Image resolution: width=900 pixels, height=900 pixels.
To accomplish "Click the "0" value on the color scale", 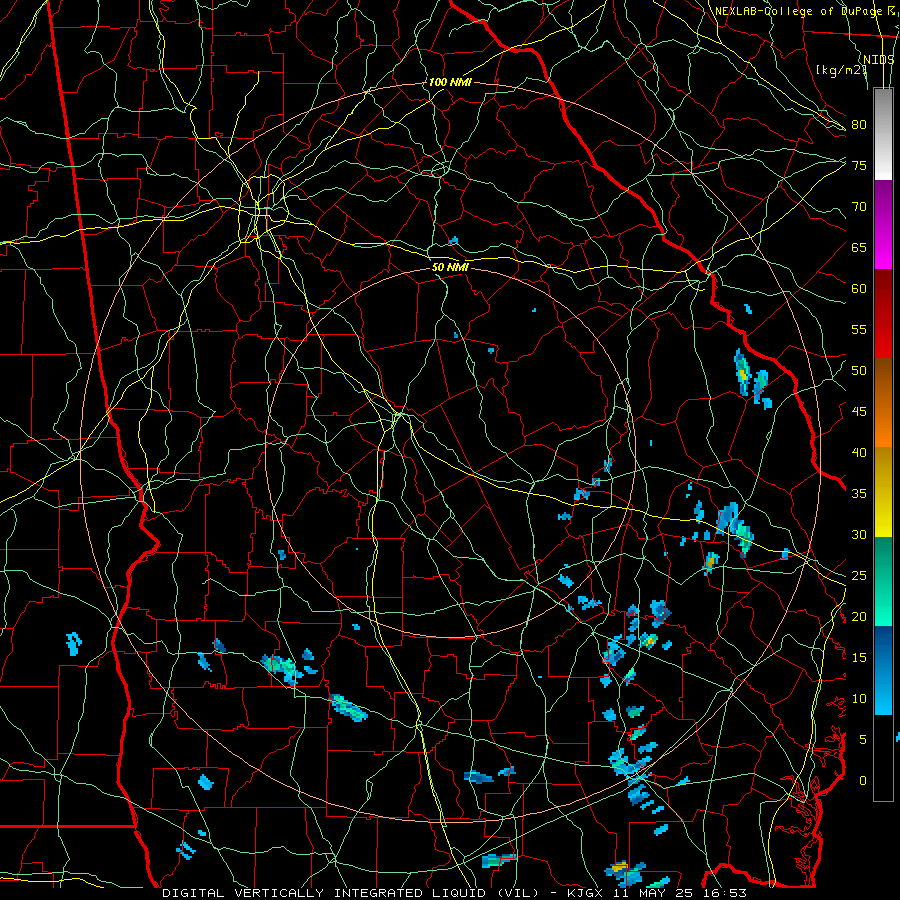I will [863, 781].
